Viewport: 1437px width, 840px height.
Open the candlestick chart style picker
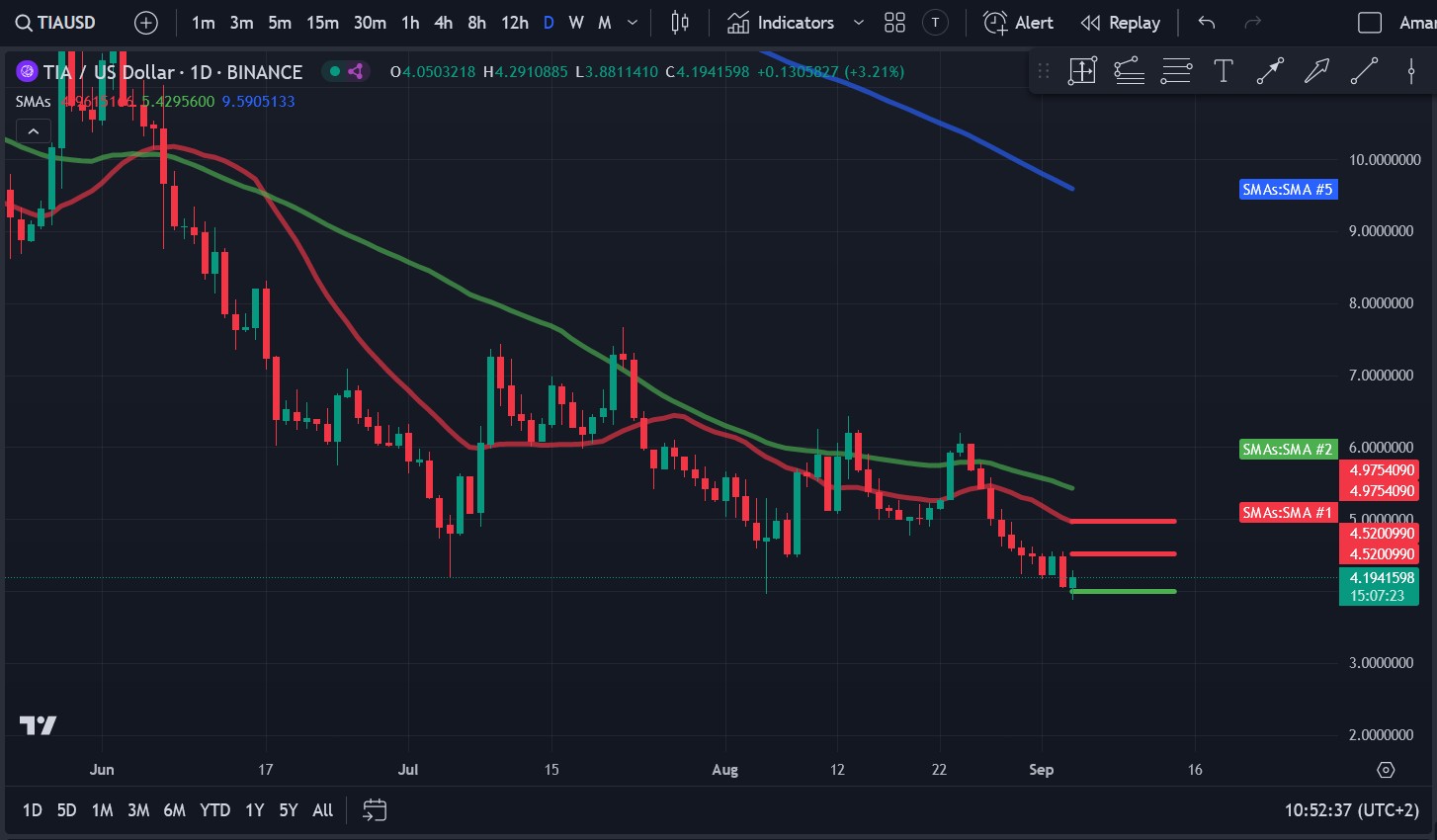tap(680, 23)
